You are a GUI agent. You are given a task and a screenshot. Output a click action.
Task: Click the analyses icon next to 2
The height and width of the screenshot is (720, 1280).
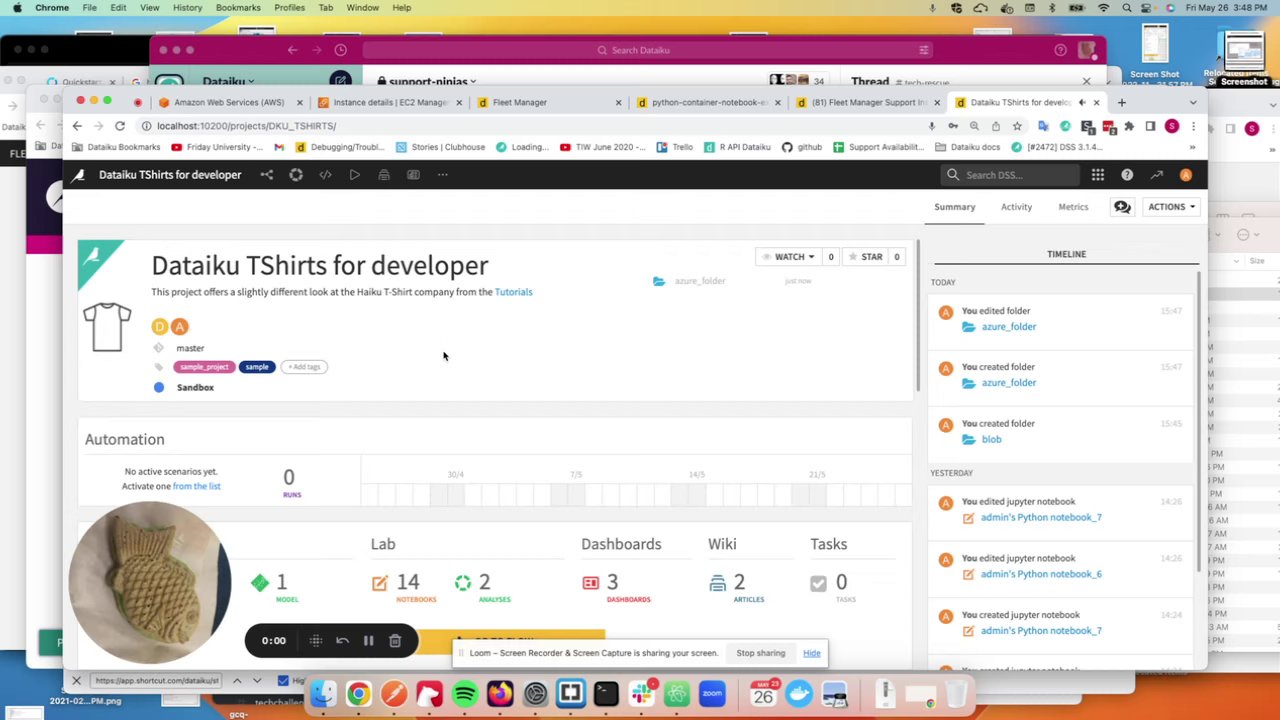tap(463, 582)
